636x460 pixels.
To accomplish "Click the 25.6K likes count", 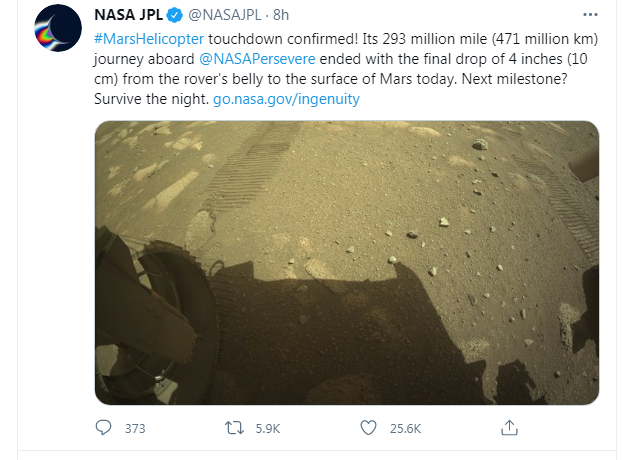I will (406, 429).
